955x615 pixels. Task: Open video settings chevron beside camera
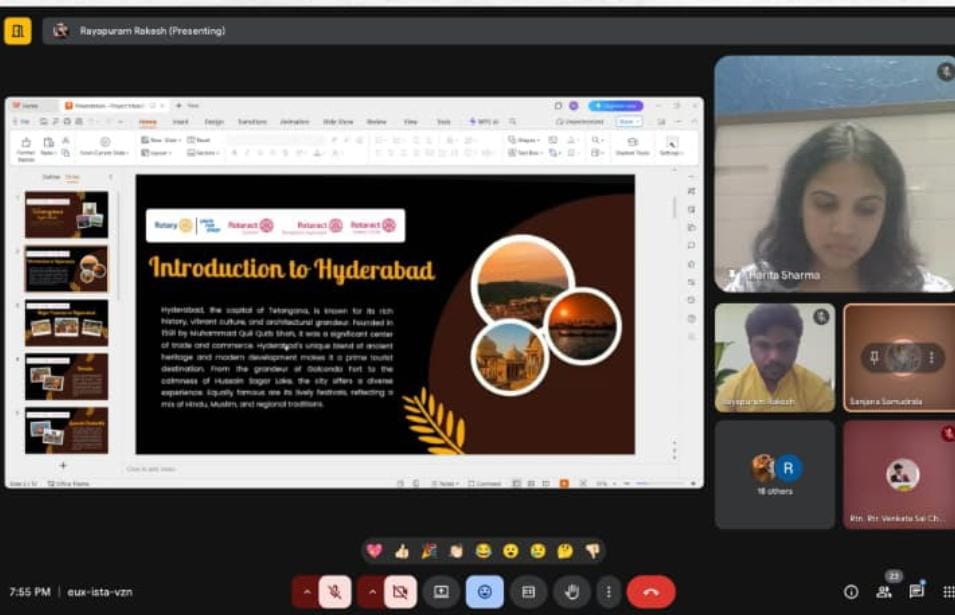(x=371, y=592)
